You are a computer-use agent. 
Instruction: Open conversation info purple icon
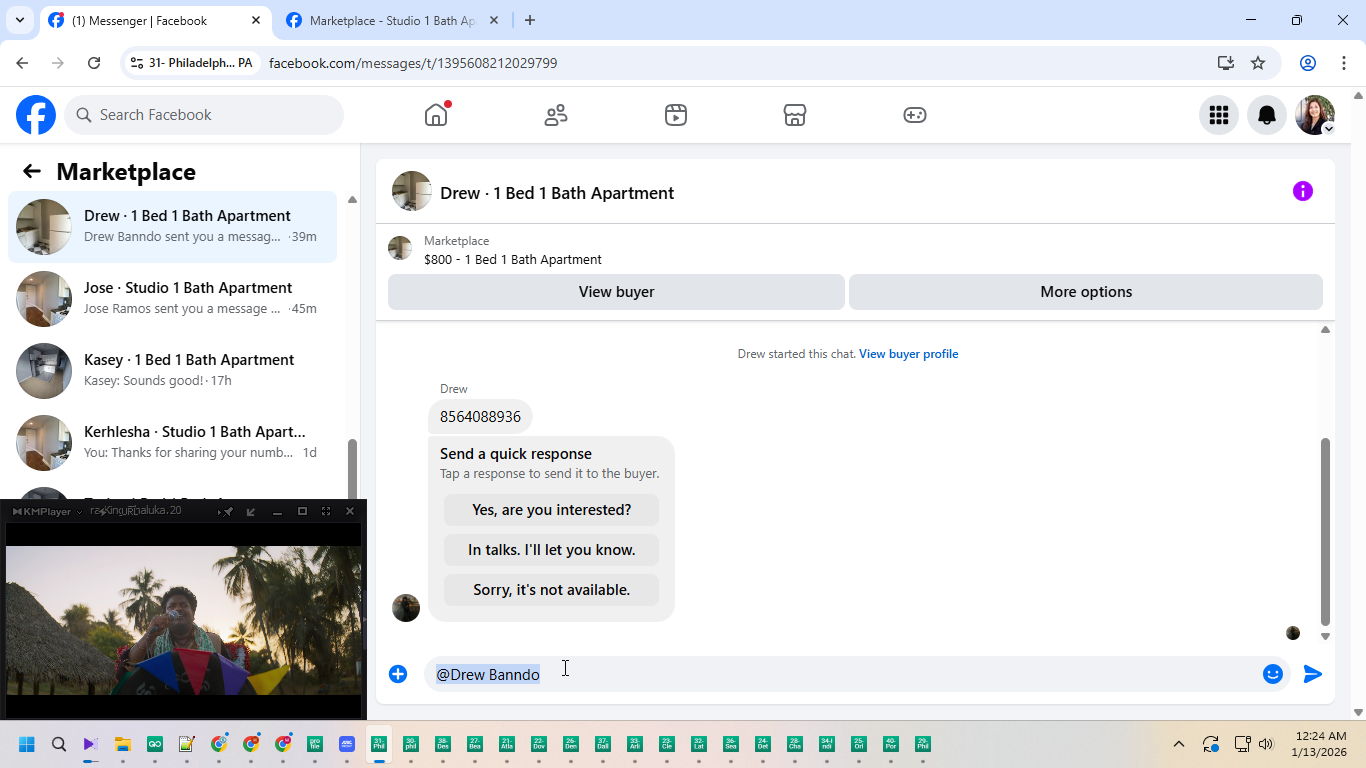click(1303, 191)
